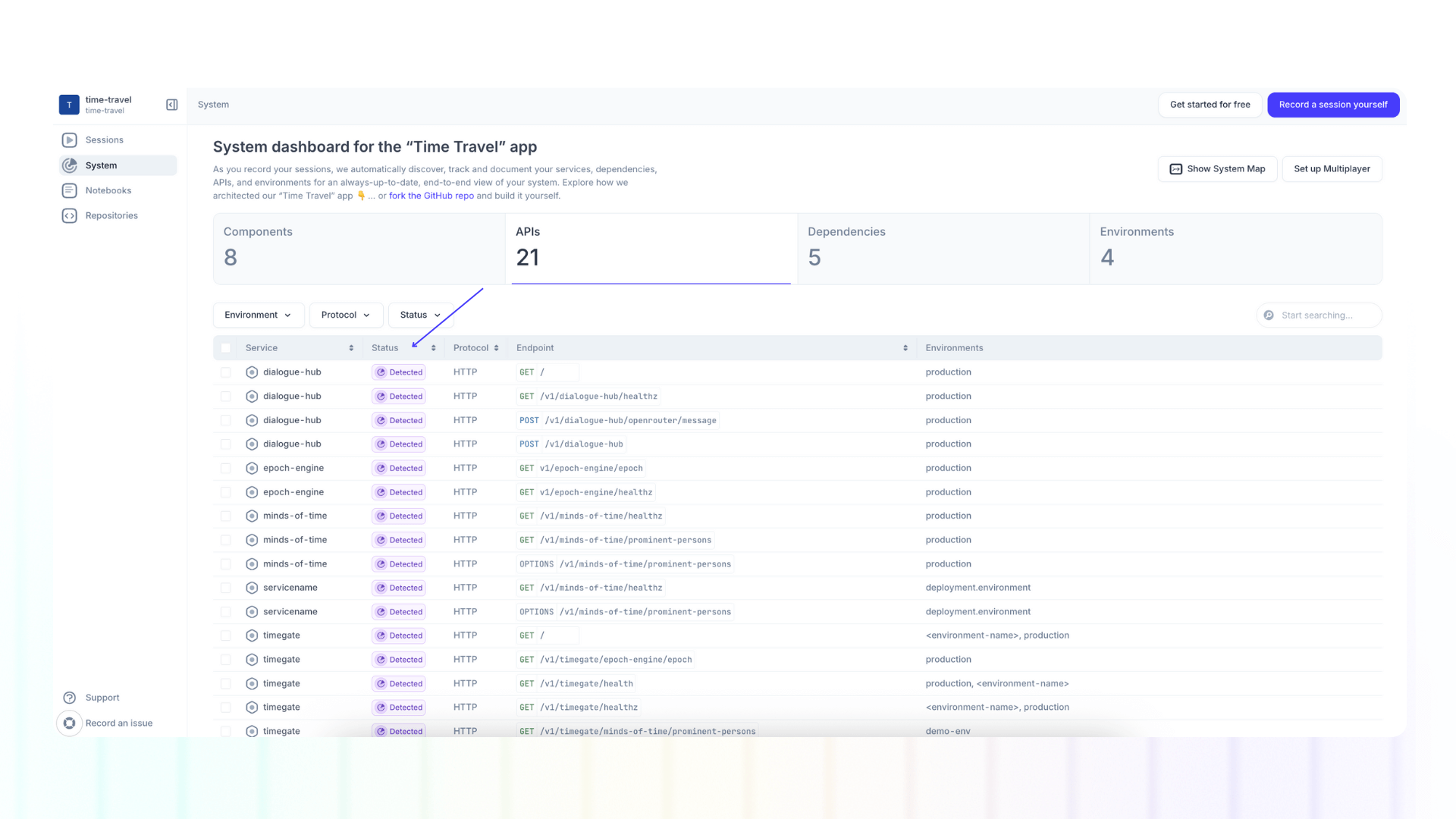Open the Sessions play icon
This screenshot has height=819, width=1456.
pyautogui.click(x=70, y=140)
